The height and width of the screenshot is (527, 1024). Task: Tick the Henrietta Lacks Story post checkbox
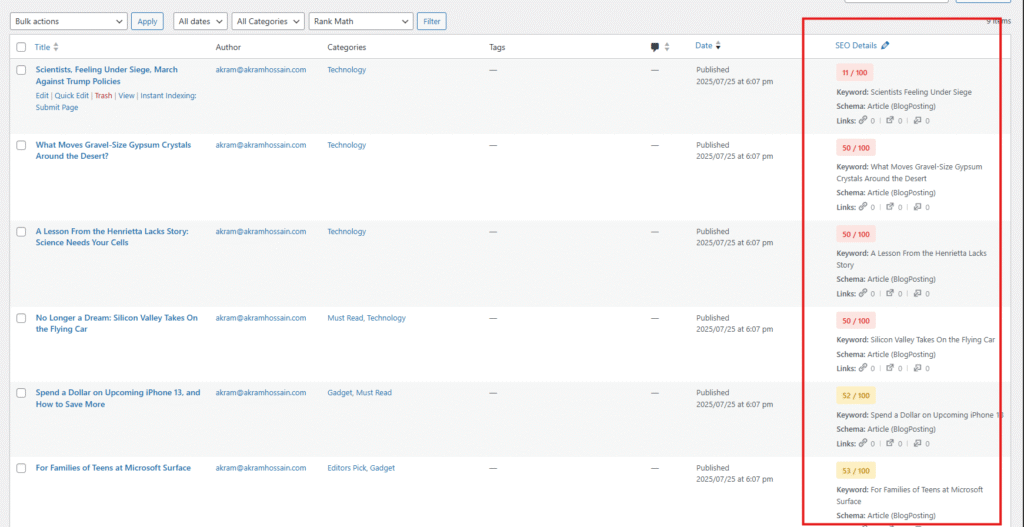[x=22, y=231]
